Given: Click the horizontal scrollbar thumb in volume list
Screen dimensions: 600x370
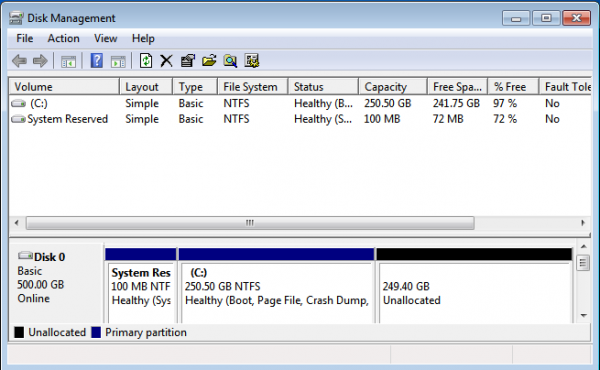Looking at the screenshot, I should (x=250, y=223).
